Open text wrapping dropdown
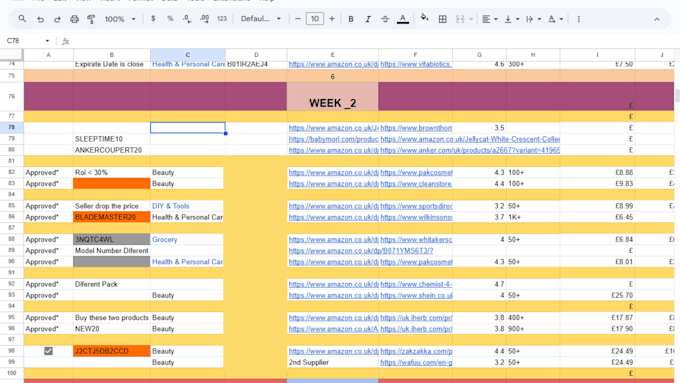 [533, 19]
